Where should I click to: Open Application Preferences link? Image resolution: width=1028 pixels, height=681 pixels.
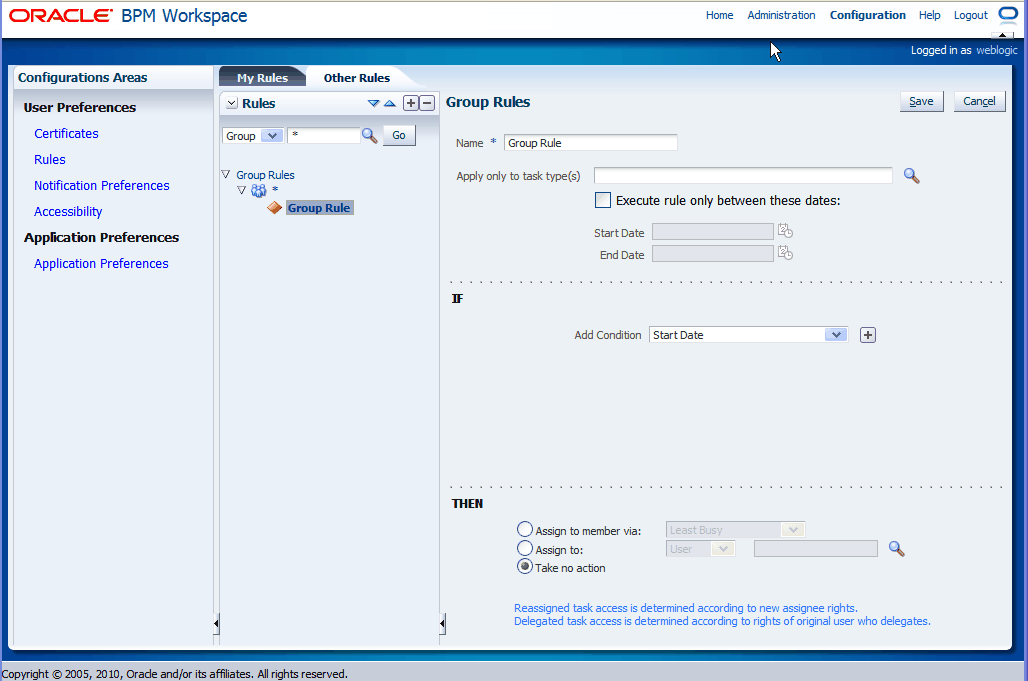coord(101,263)
